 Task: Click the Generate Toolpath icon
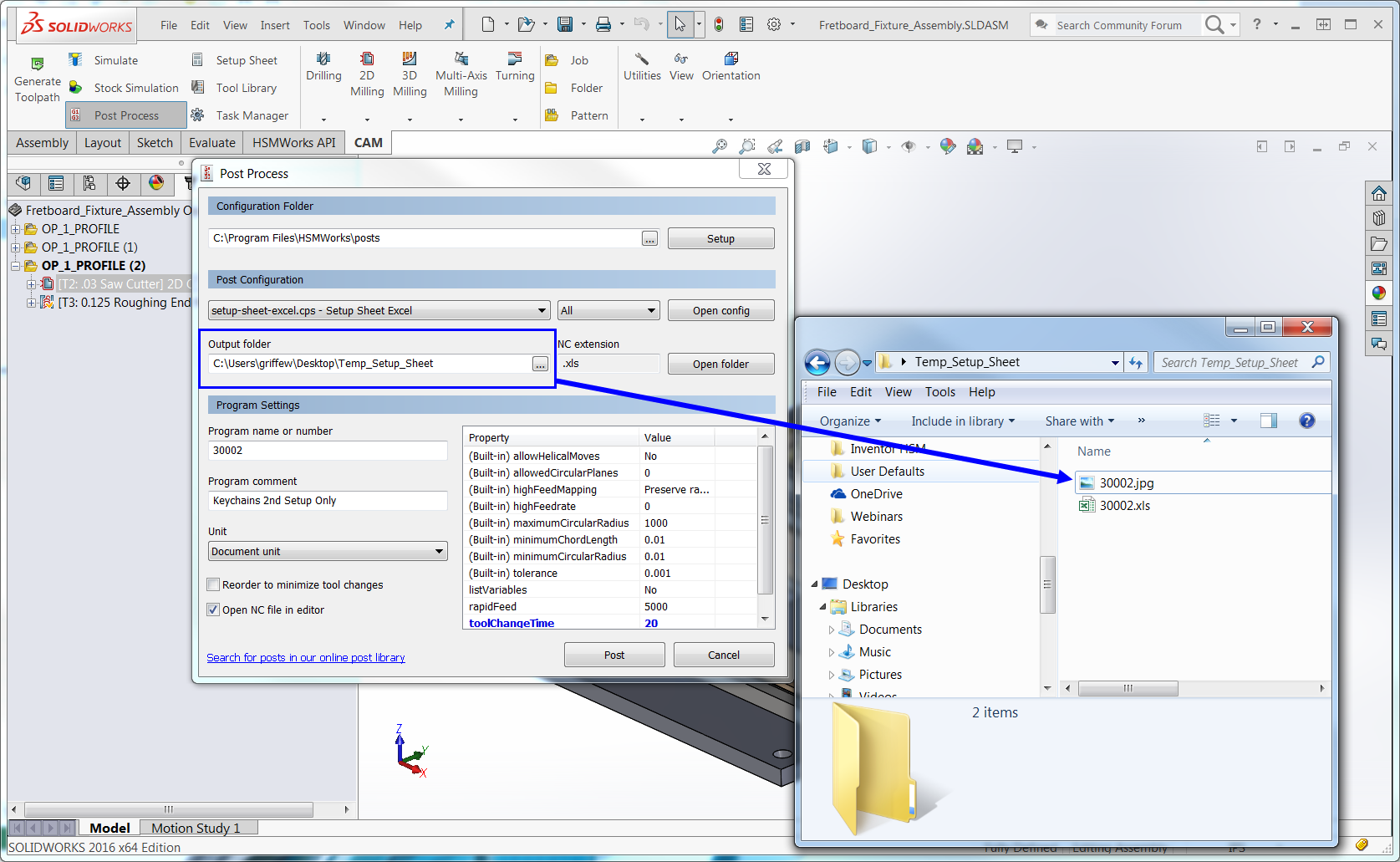(38, 64)
